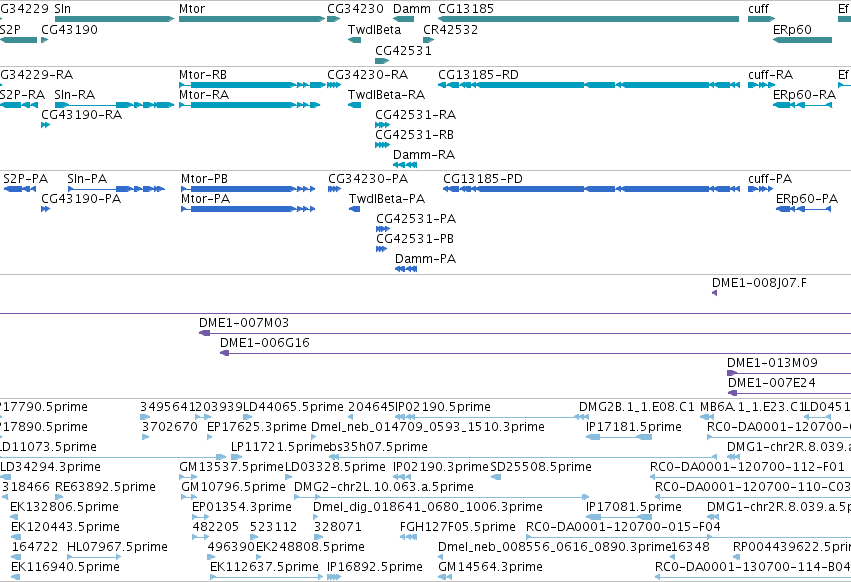Click the Damm-RA transcript glyph

pos(405,165)
